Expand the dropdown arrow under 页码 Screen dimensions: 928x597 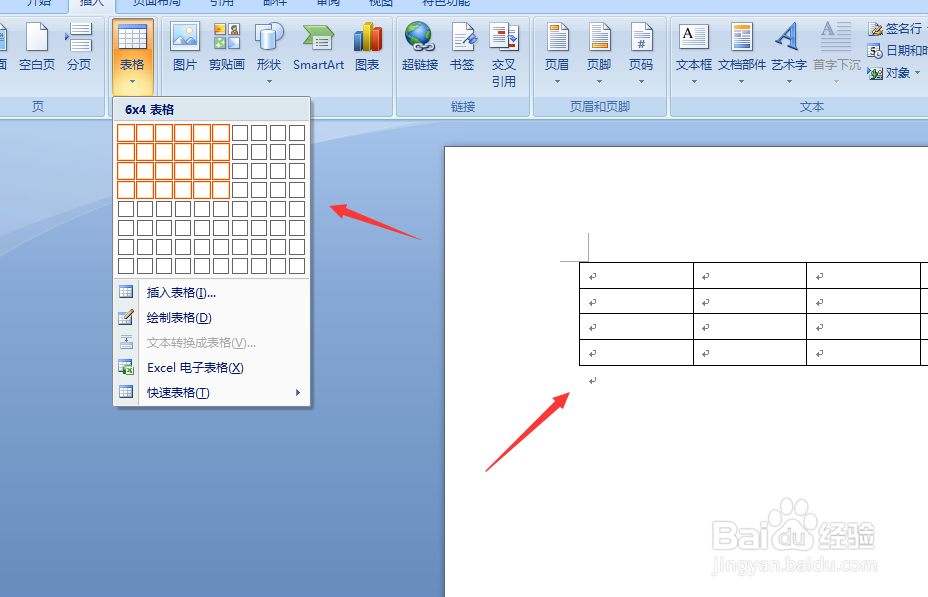pyautogui.click(x=641, y=82)
